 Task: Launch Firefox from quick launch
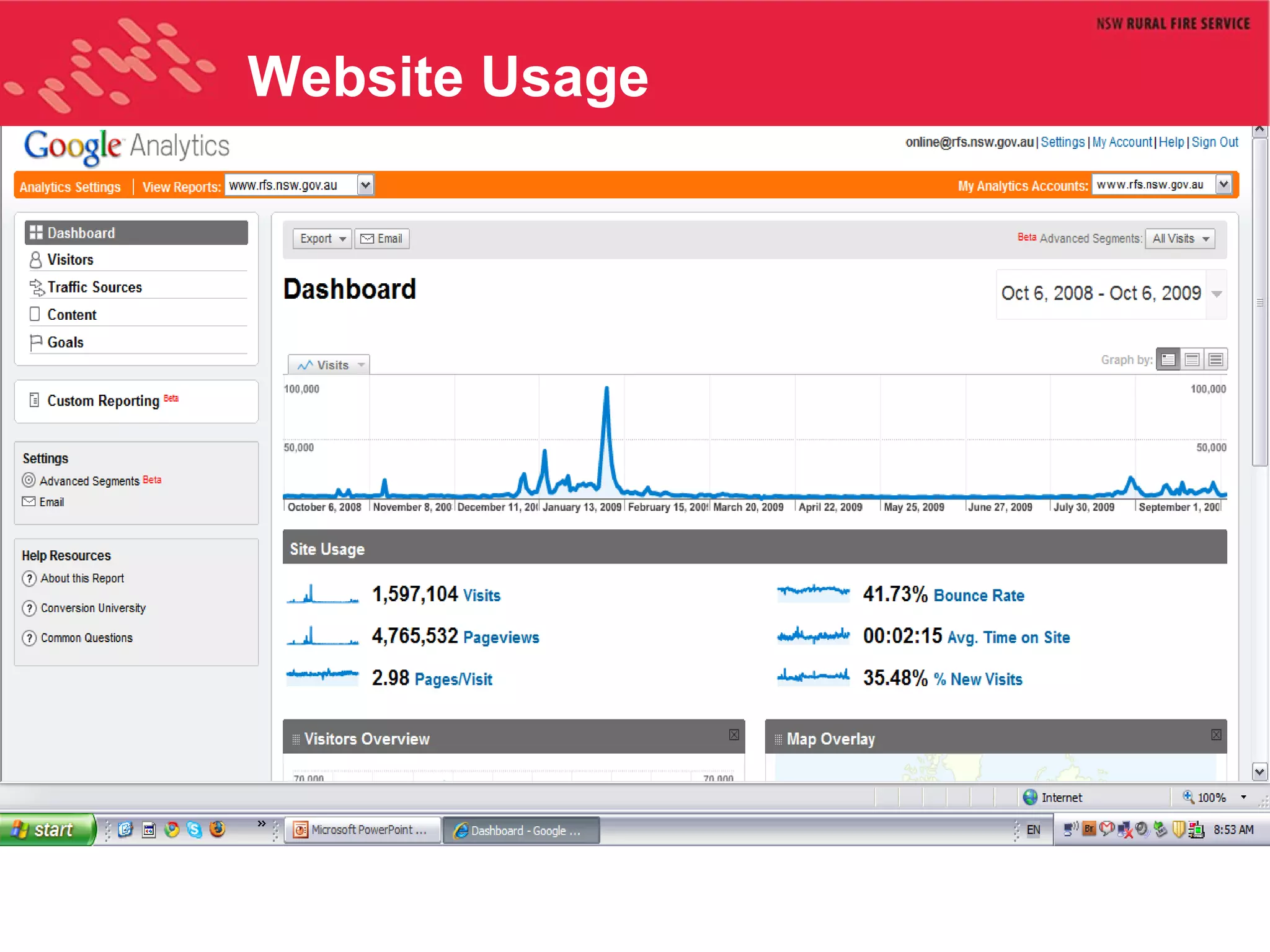click(x=218, y=829)
